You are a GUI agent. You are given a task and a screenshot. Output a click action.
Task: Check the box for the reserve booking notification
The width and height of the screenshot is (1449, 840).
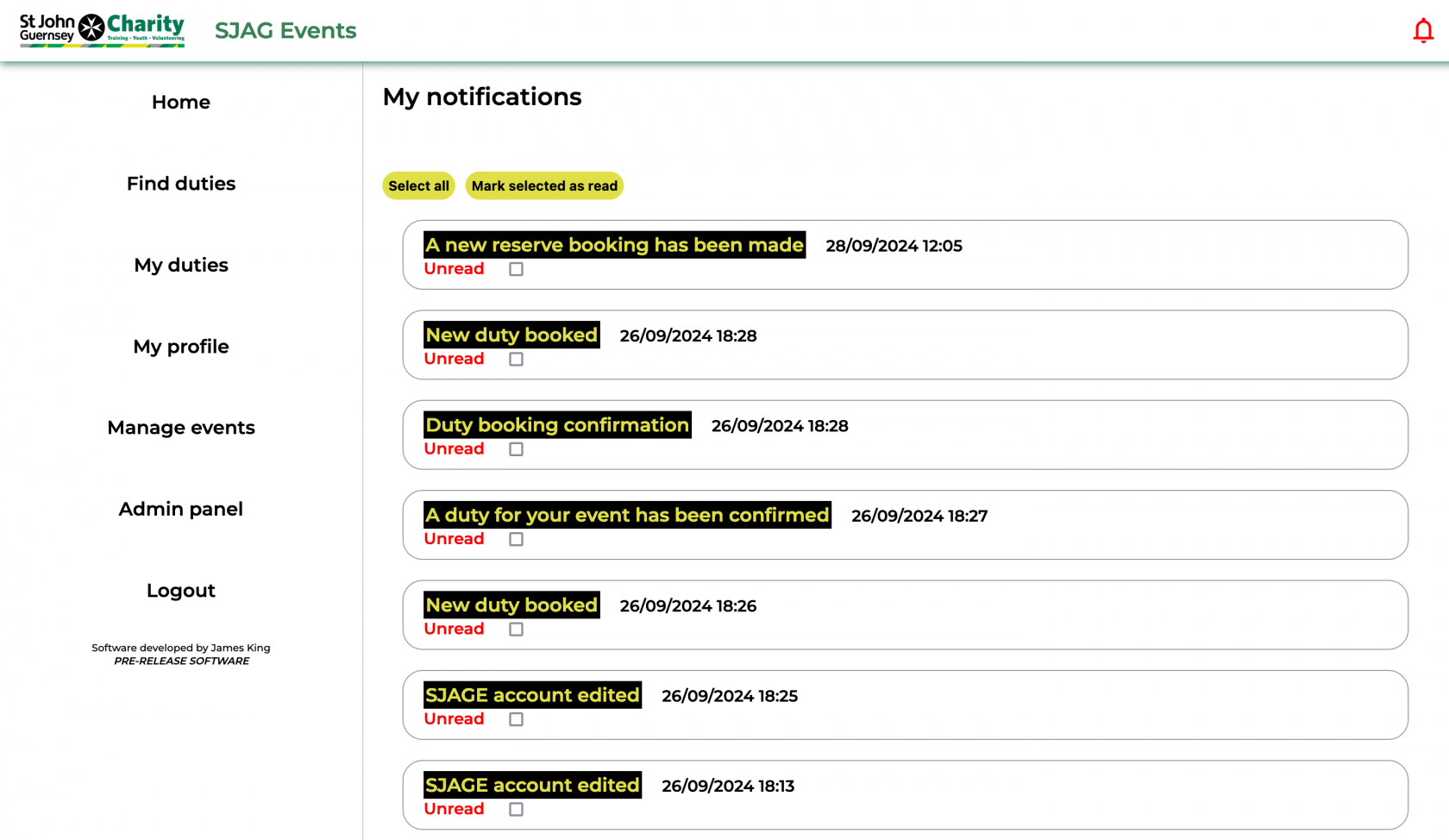click(516, 269)
